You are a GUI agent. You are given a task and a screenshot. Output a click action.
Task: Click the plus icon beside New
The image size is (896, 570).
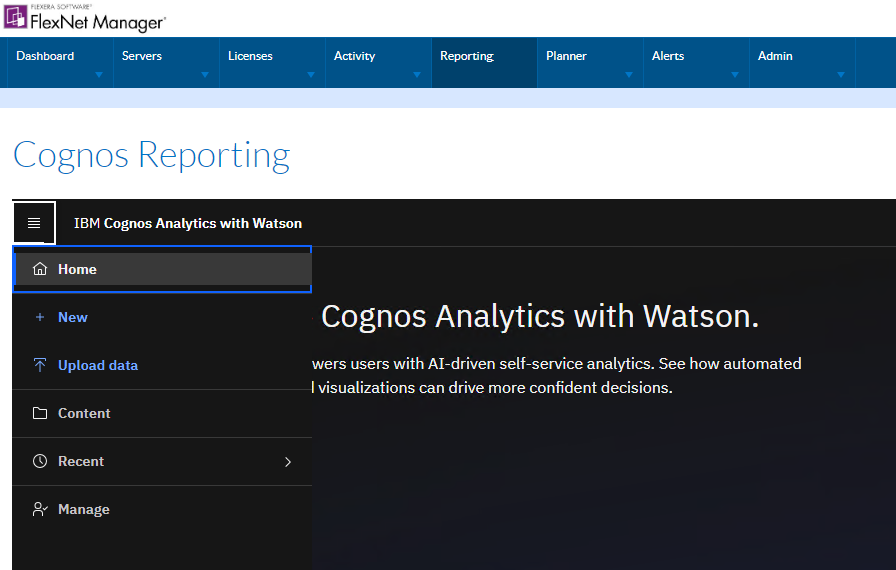coord(40,317)
